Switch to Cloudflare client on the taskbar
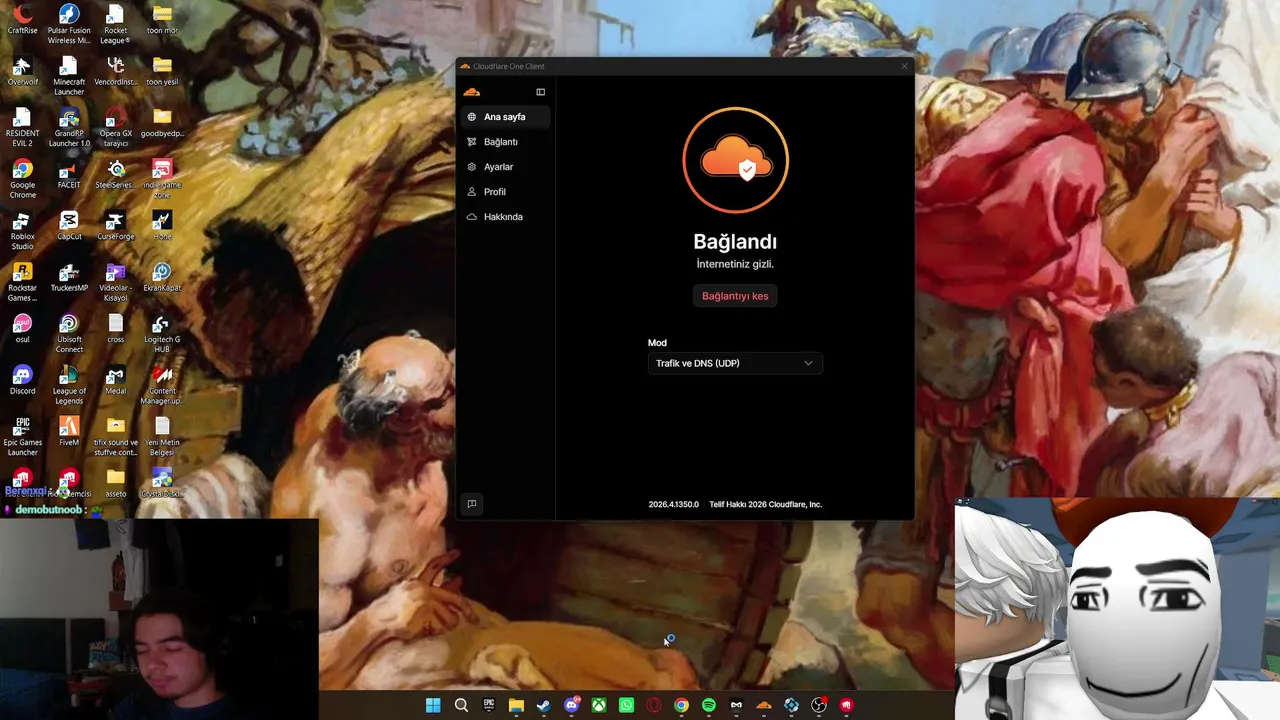Viewport: 1280px width, 720px height. 764,705
